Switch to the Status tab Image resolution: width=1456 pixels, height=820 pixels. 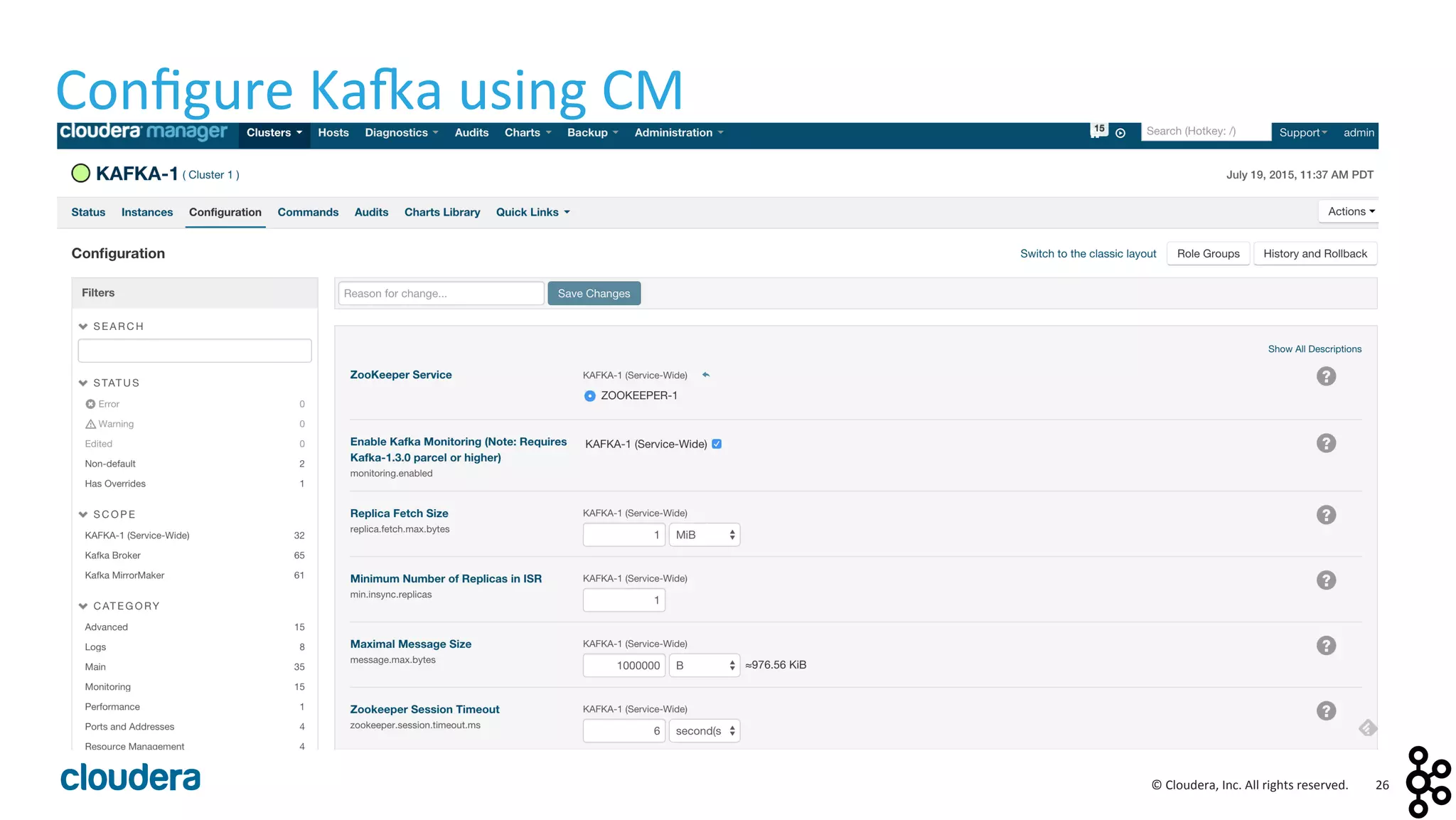pos(88,213)
